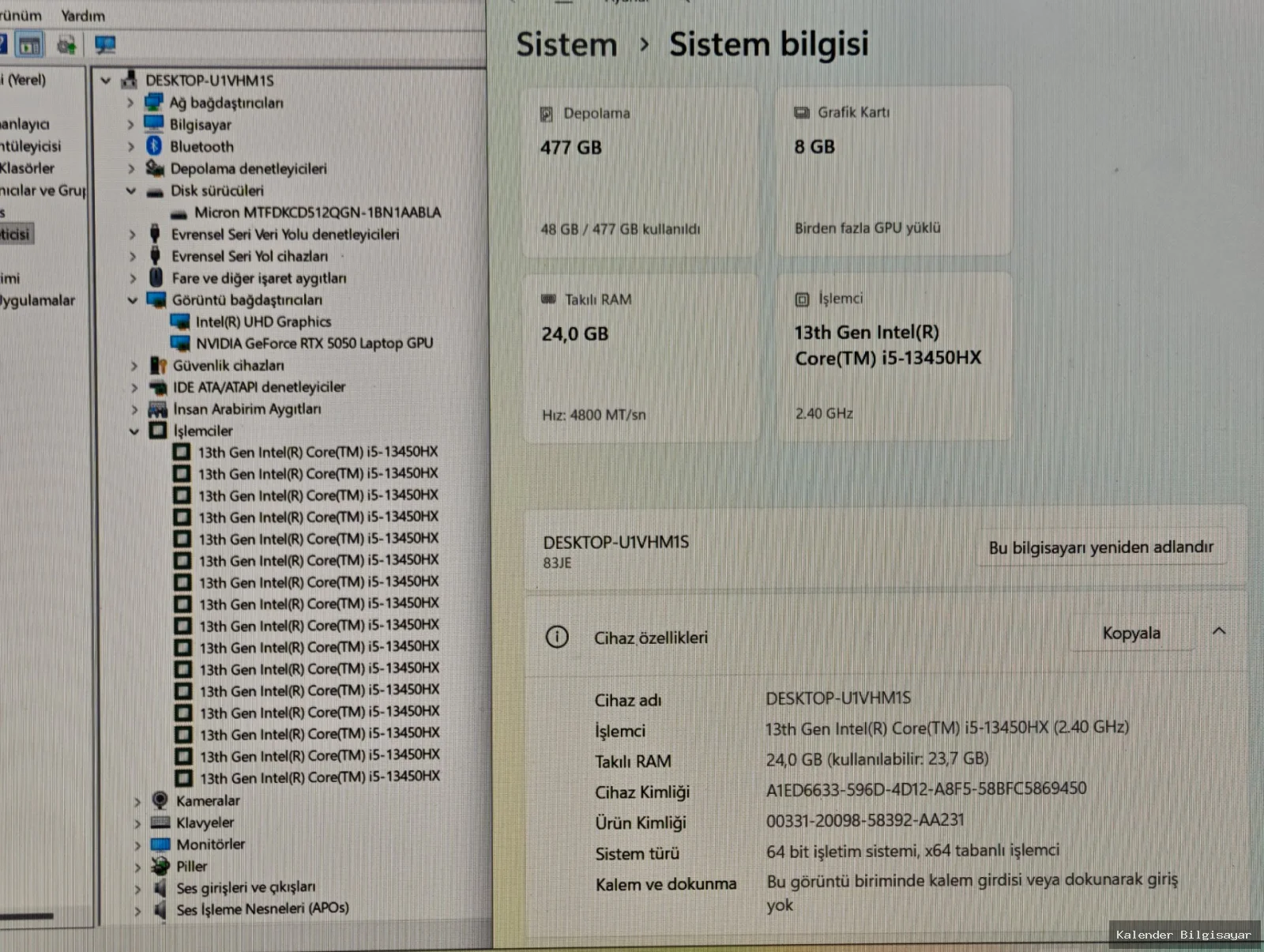Click the 'Birden fazla GPU yüklü' text

(867, 228)
